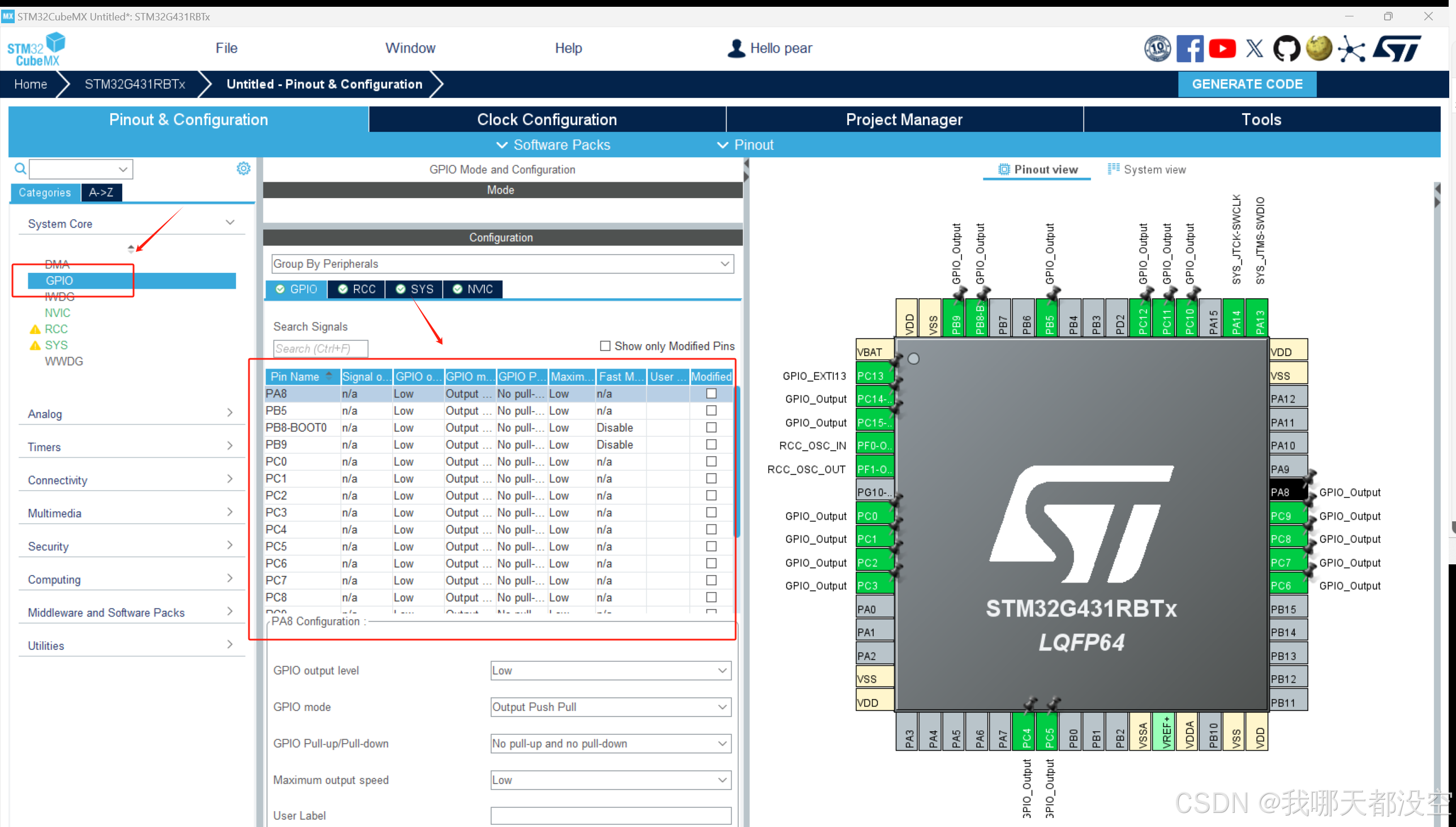
Task: Click the Search Signals input field
Action: [321, 348]
